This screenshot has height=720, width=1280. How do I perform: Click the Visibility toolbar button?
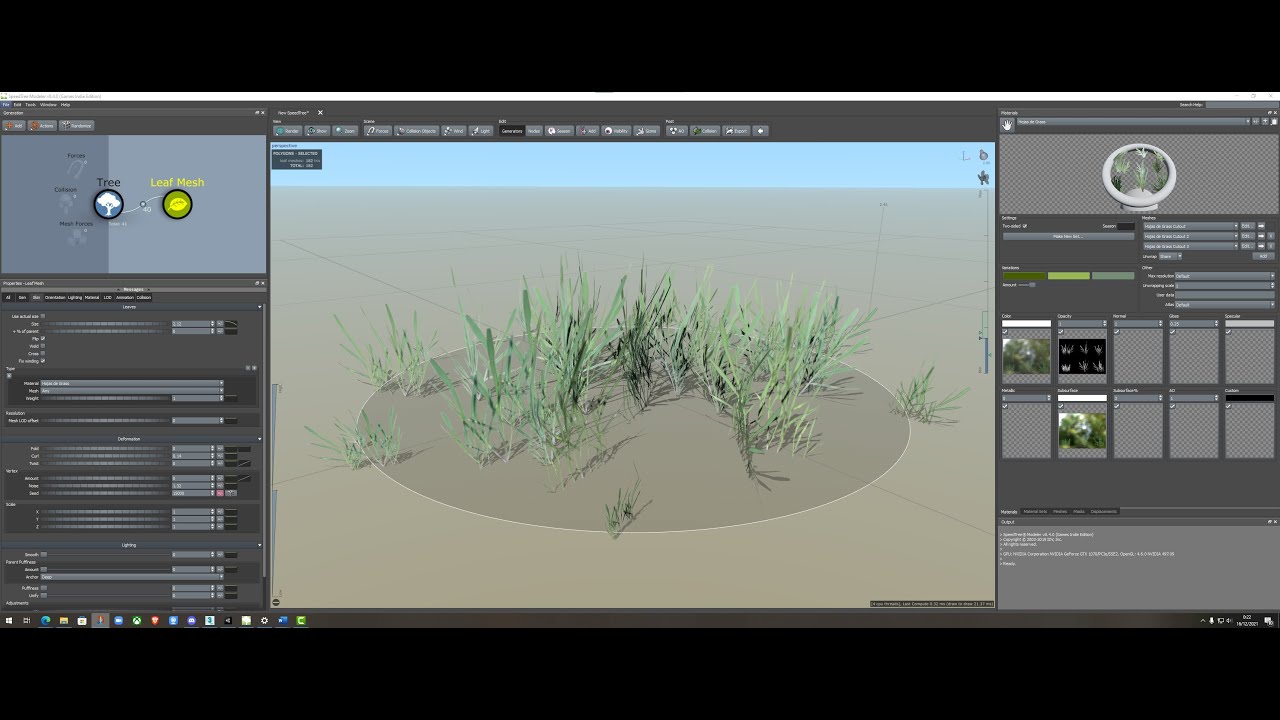(616, 130)
